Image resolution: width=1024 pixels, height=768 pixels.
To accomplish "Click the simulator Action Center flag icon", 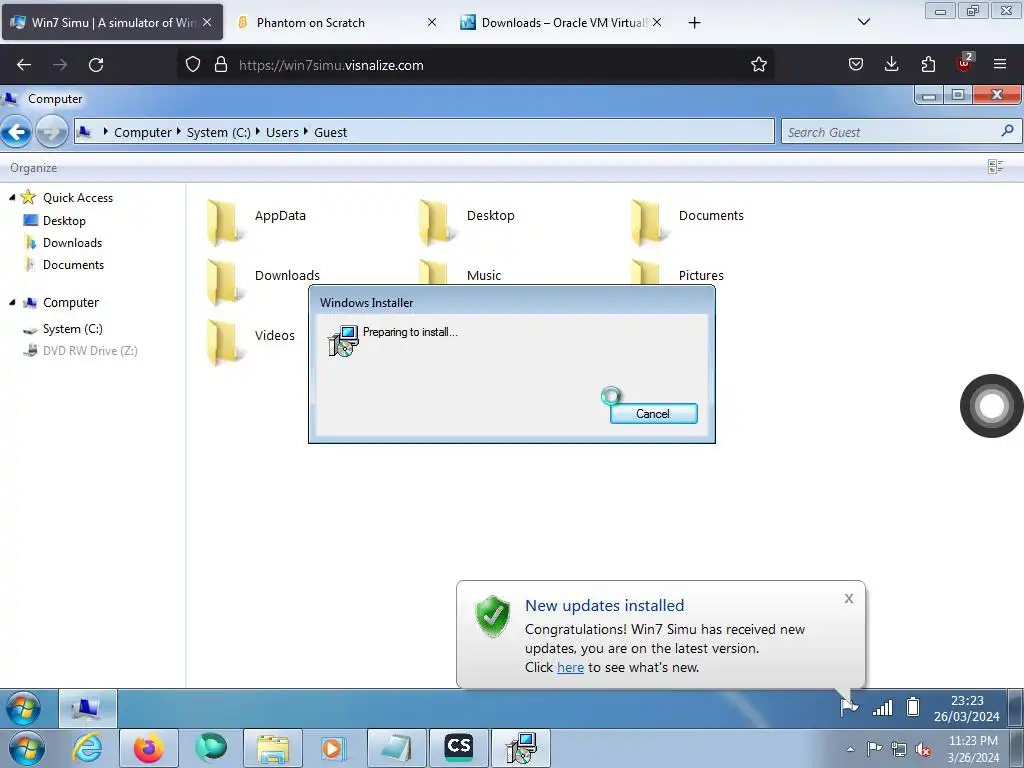I will [849, 707].
